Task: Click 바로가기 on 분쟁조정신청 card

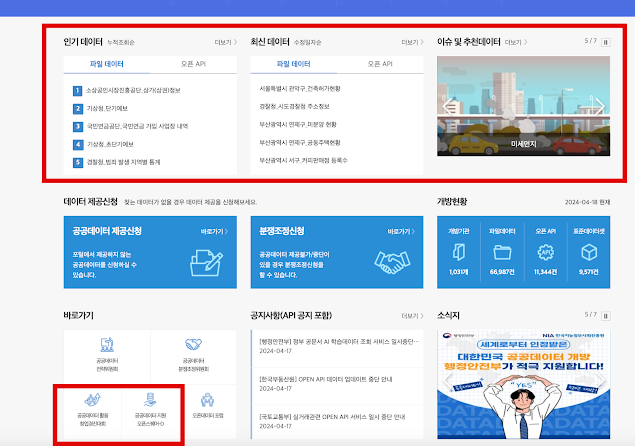Action: (401, 232)
